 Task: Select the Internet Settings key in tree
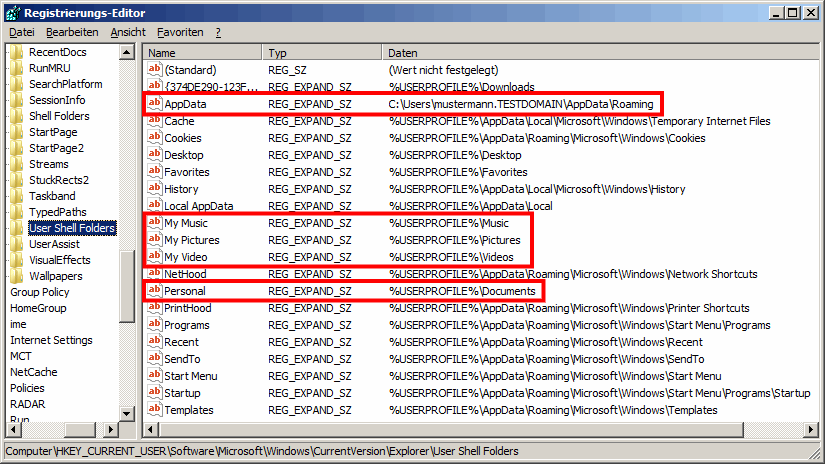(51, 340)
